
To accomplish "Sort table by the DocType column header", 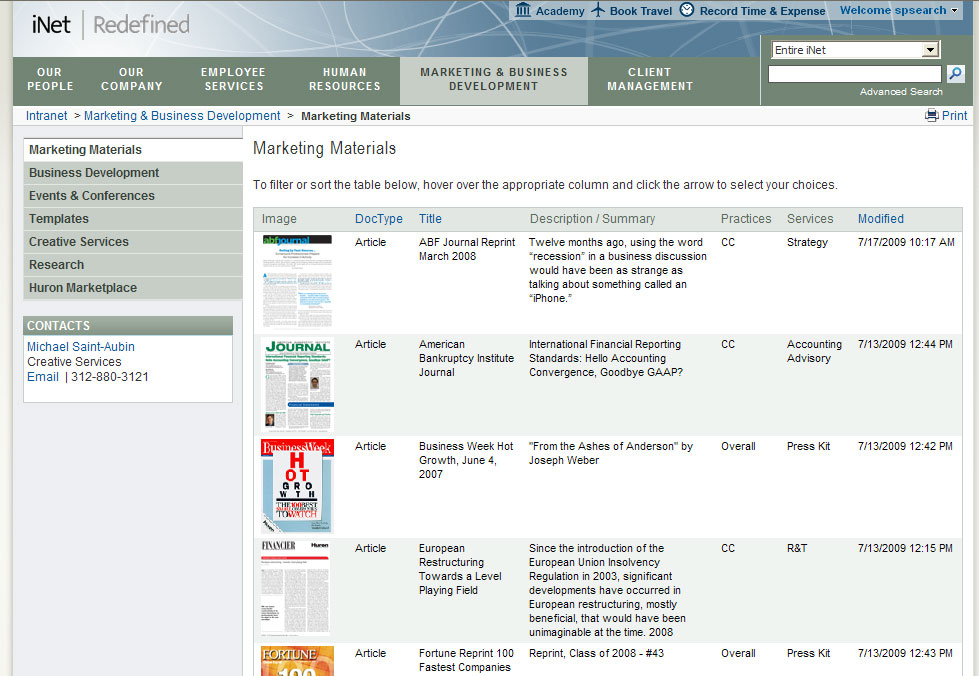I will [378, 219].
